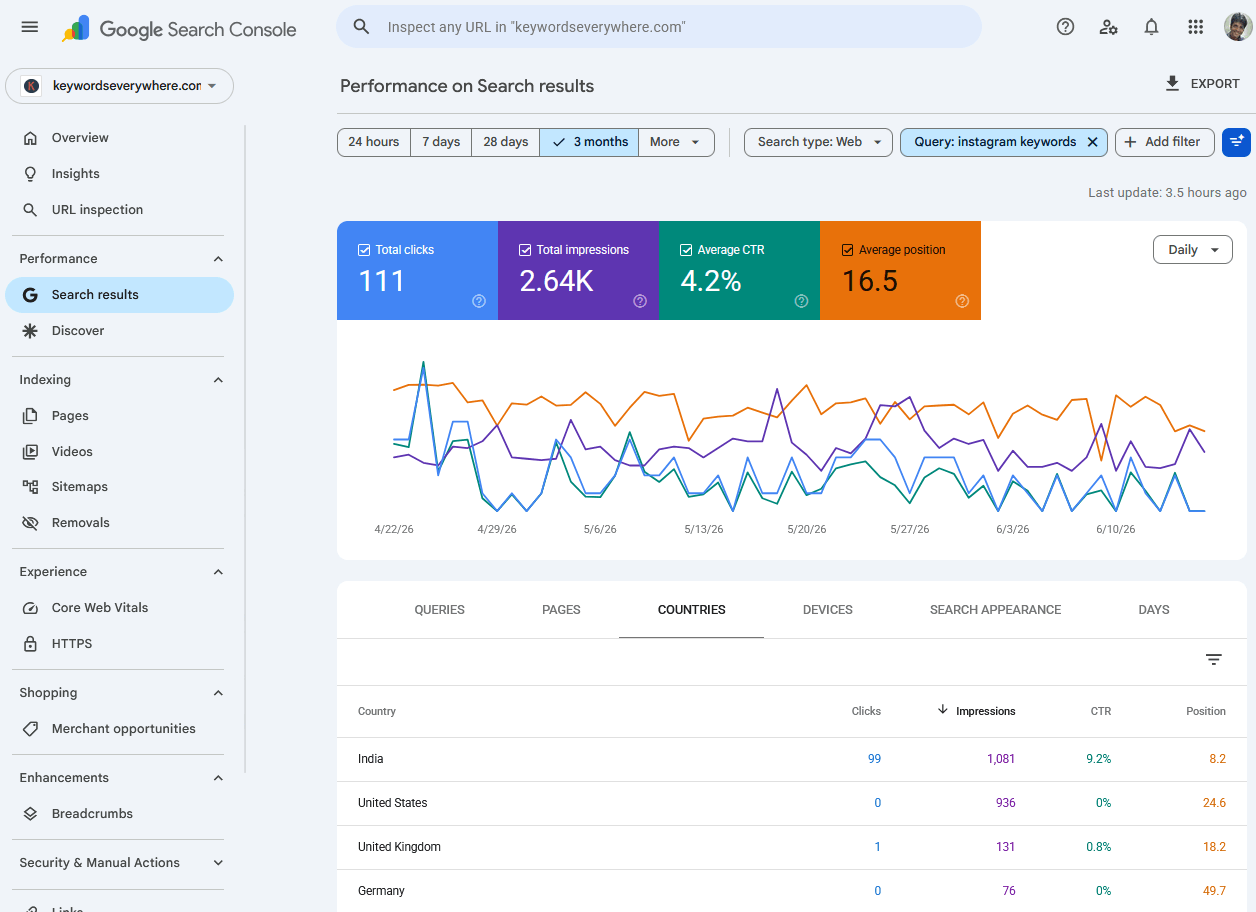Click the Overview home icon
This screenshot has height=912, width=1256.
pyautogui.click(x=30, y=138)
